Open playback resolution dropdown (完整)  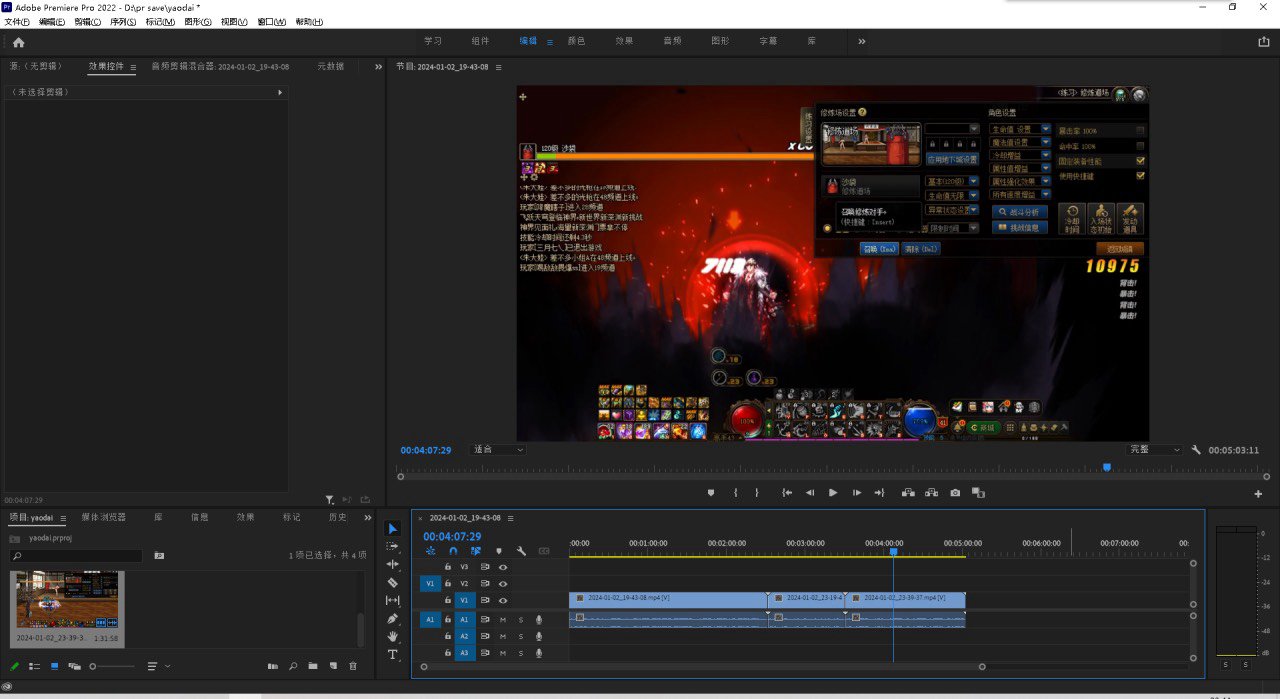1155,450
